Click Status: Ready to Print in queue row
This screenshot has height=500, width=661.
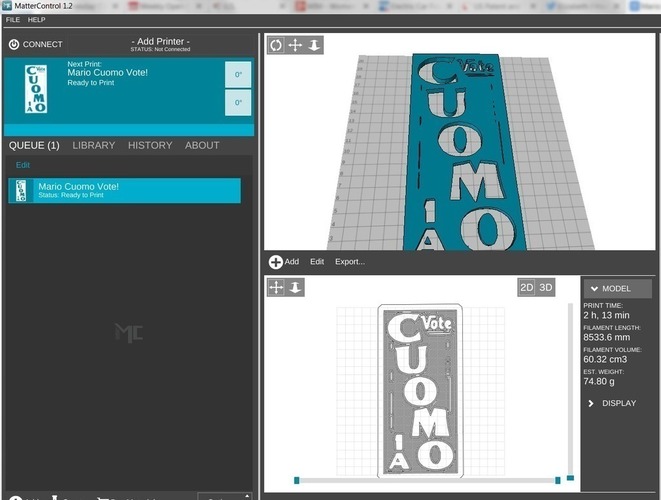pos(71,195)
